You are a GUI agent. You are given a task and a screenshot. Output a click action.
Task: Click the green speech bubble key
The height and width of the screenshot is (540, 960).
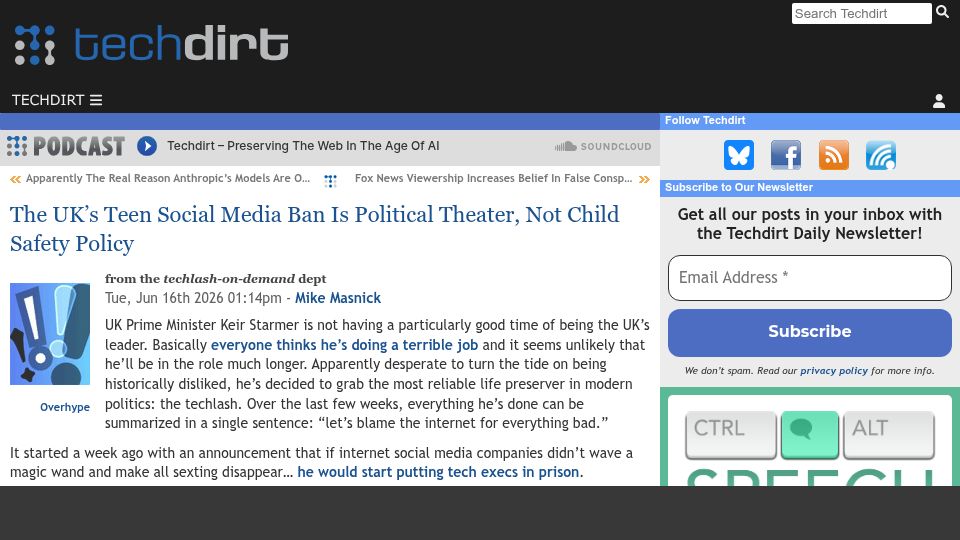click(810, 435)
